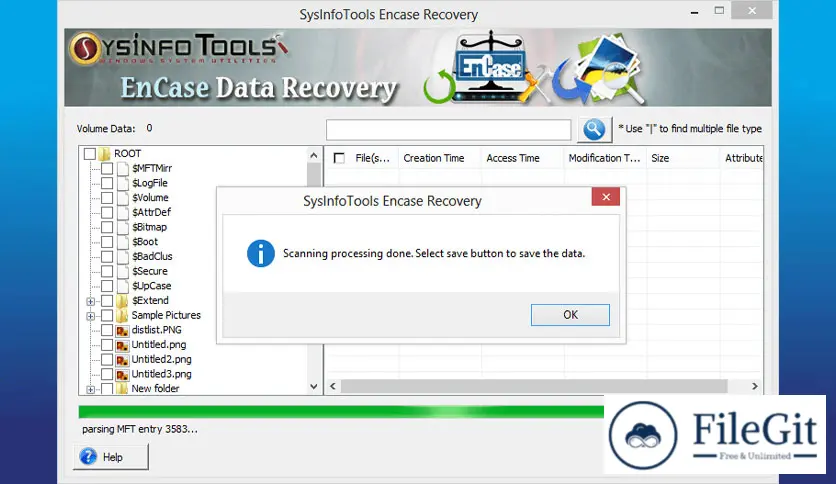This screenshot has width=836, height=484.
Task: Sort by Modification Time column header
Action: (x=605, y=158)
